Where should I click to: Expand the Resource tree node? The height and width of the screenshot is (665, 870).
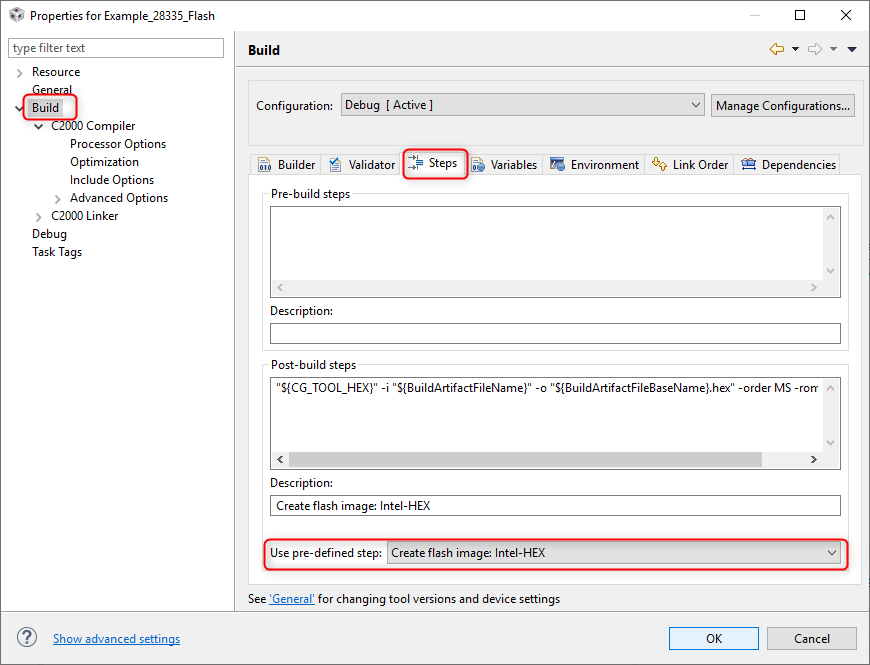tap(19, 73)
